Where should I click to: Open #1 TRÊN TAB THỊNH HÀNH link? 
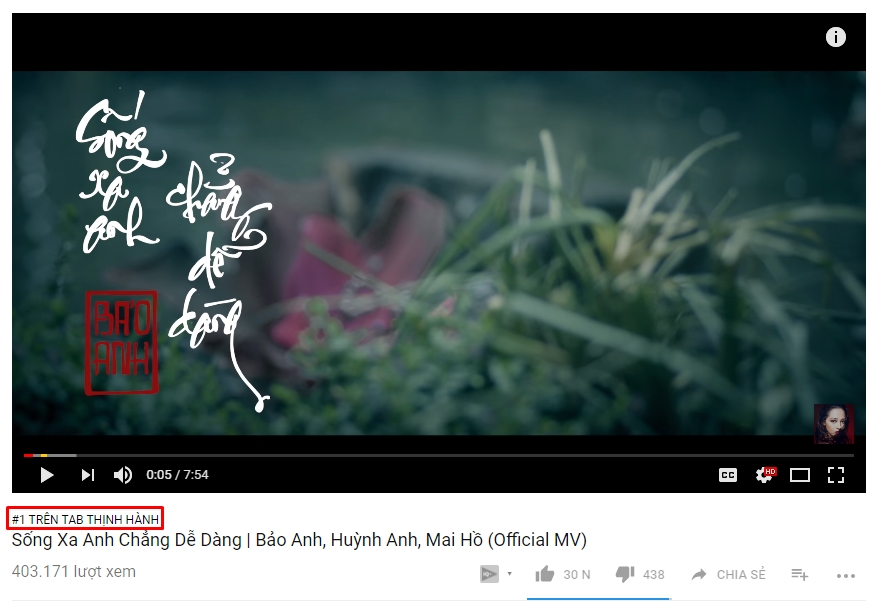[x=86, y=519]
